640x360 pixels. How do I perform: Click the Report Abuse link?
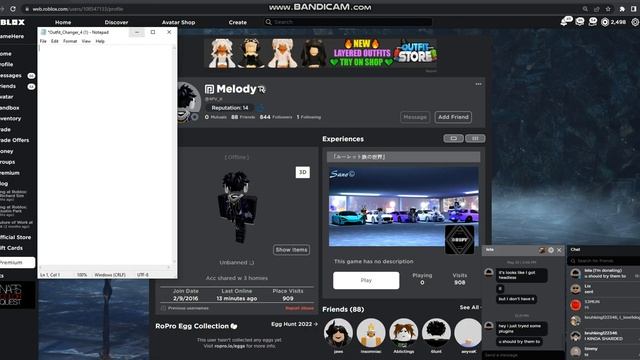click(x=300, y=308)
